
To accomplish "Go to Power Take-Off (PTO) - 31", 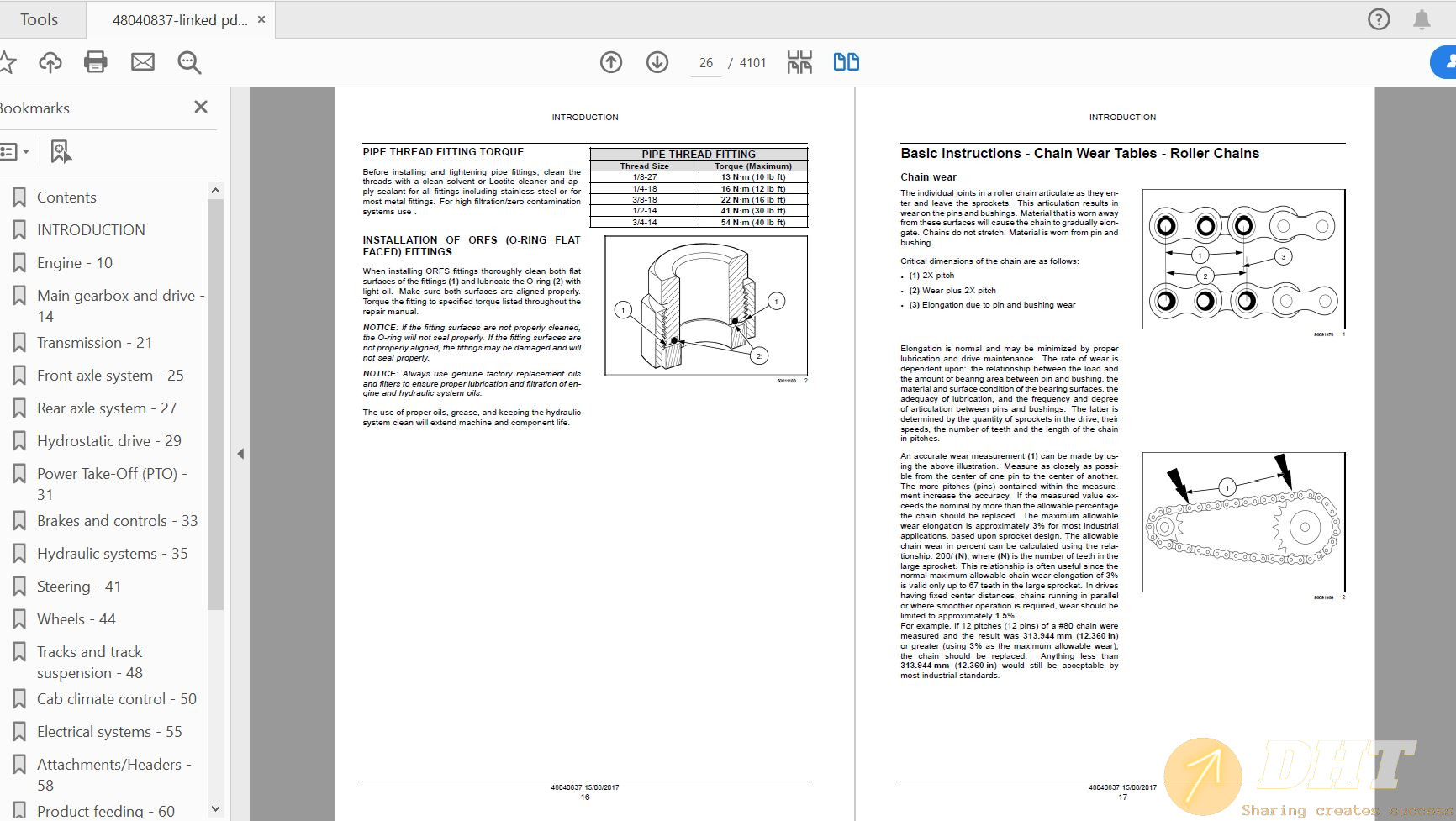I will pos(112,484).
